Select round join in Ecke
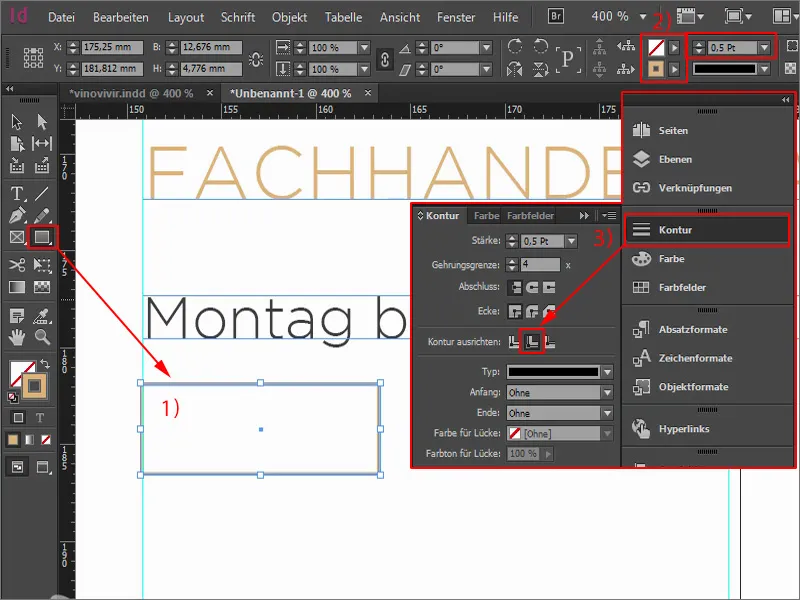 point(532,311)
